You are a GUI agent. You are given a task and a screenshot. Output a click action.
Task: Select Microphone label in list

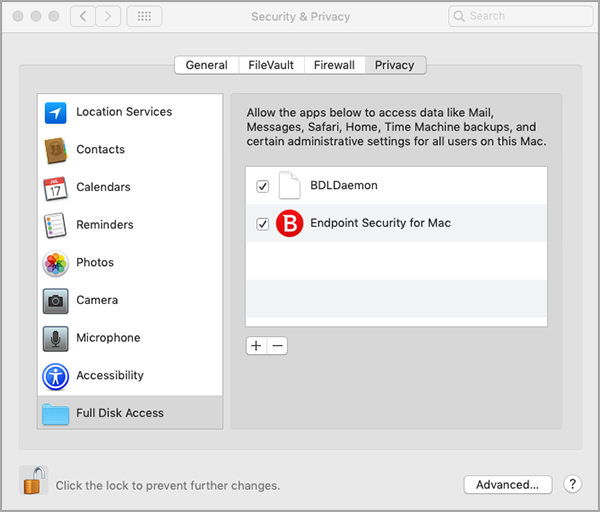pos(108,338)
